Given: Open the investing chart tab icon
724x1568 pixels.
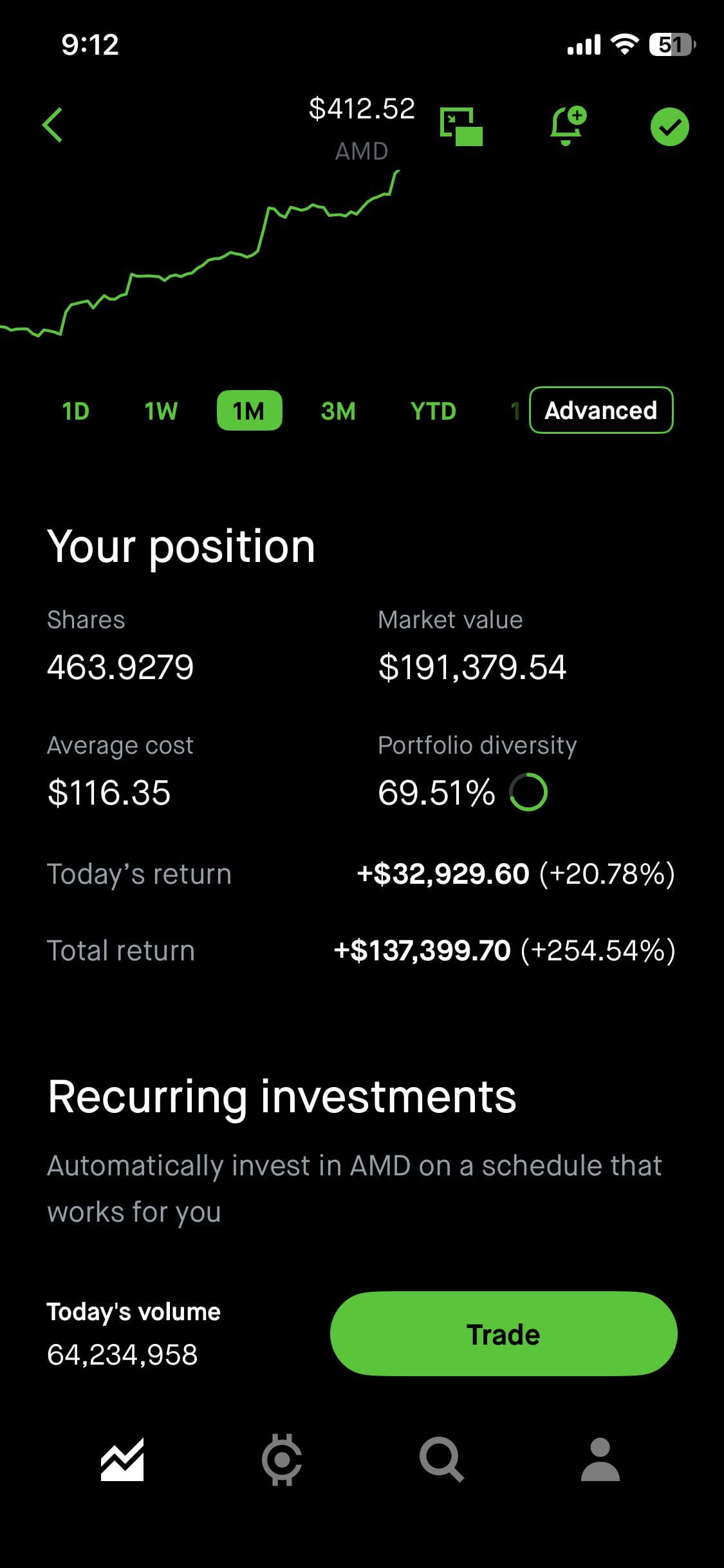Looking at the screenshot, I should [x=122, y=1459].
